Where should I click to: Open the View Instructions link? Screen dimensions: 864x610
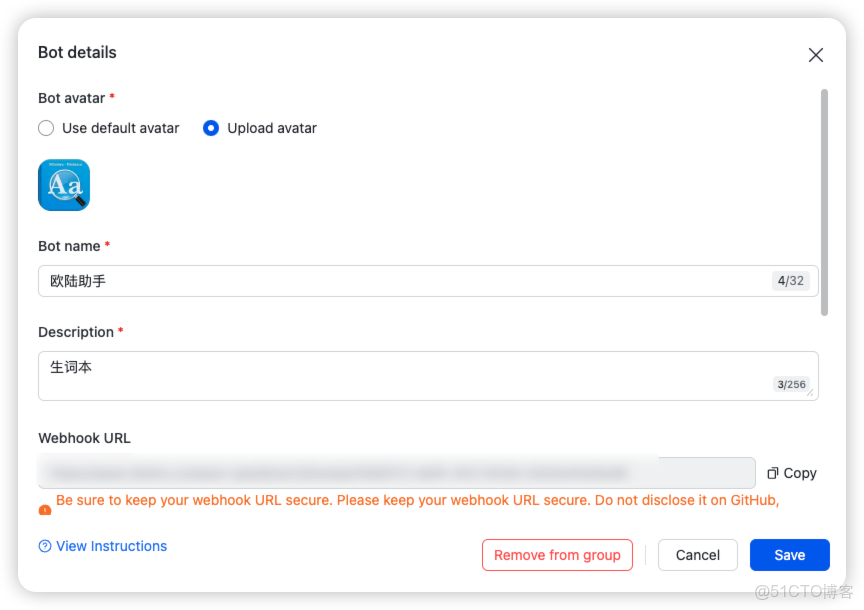pyautogui.click(x=111, y=546)
